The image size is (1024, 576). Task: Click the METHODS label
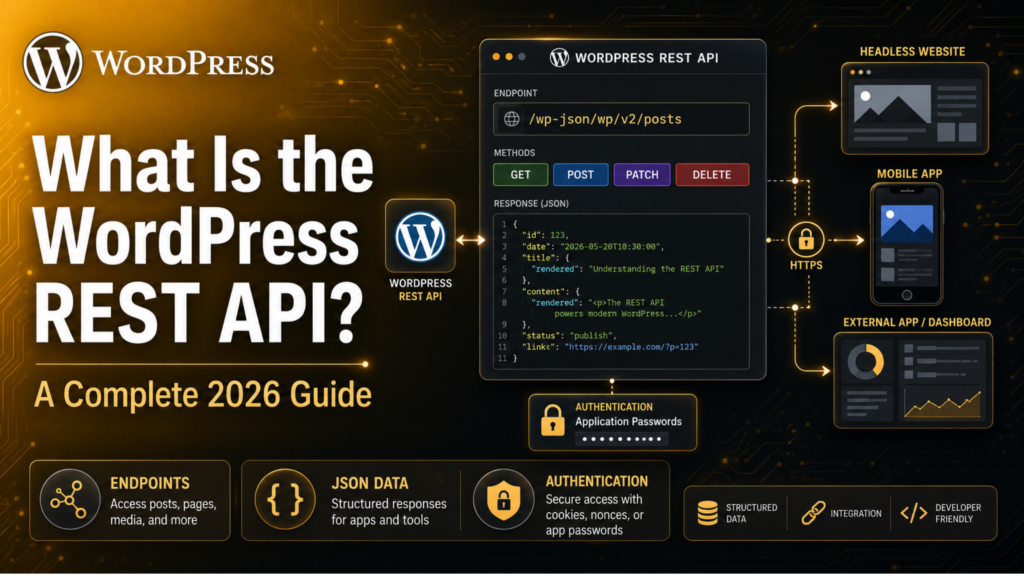(x=514, y=153)
